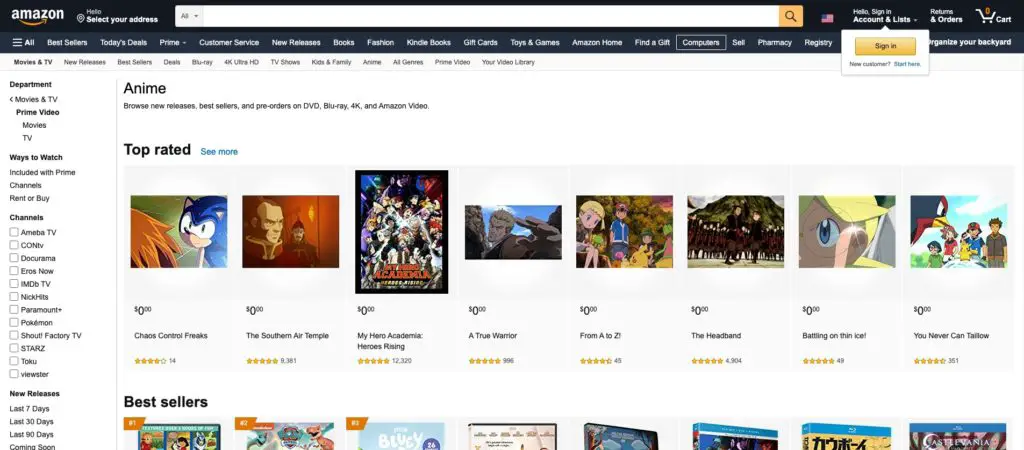The width and height of the screenshot is (1024, 450).
Task: Open The Headband thumbnail
Action: [x=736, y=231]
